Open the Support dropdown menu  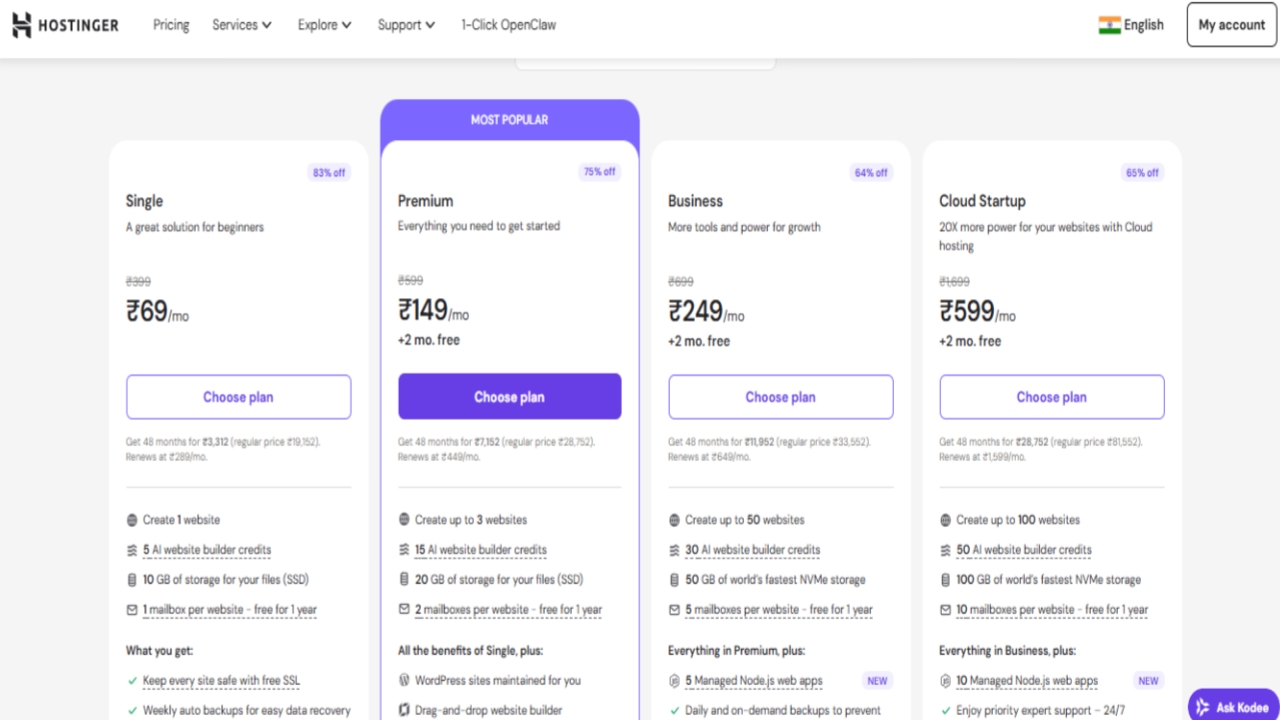pyautogui.click(x=405, y=25)
